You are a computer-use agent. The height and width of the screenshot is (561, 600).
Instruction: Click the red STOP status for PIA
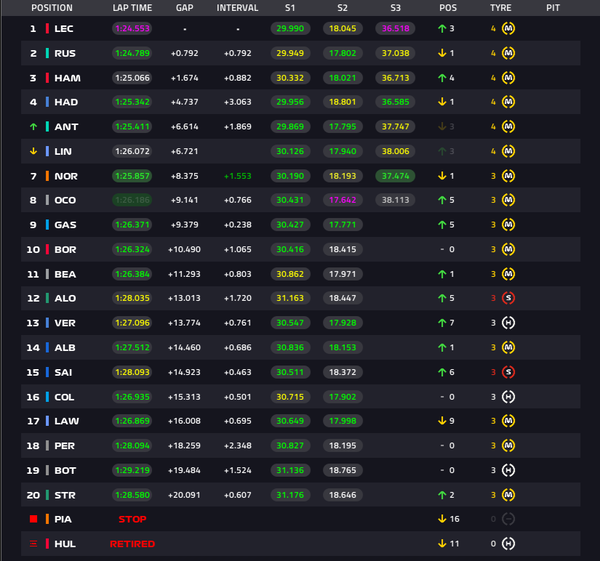tap(132, 519)
